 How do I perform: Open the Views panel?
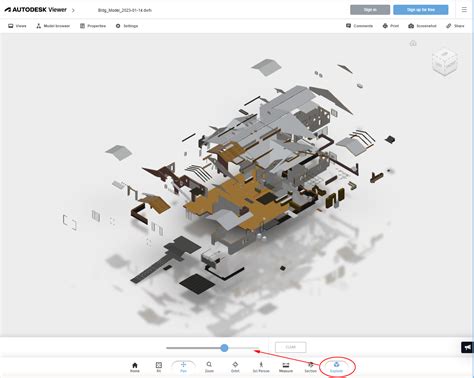(17, 26)
